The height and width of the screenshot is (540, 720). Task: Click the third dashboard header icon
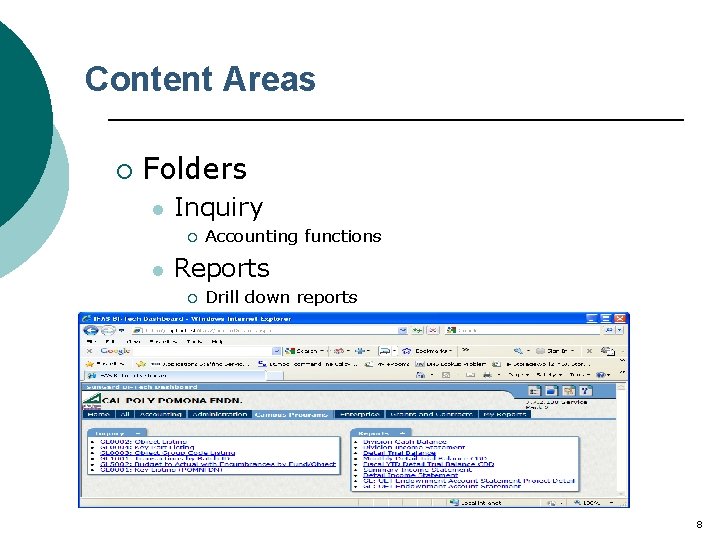(x=569, y=391)
